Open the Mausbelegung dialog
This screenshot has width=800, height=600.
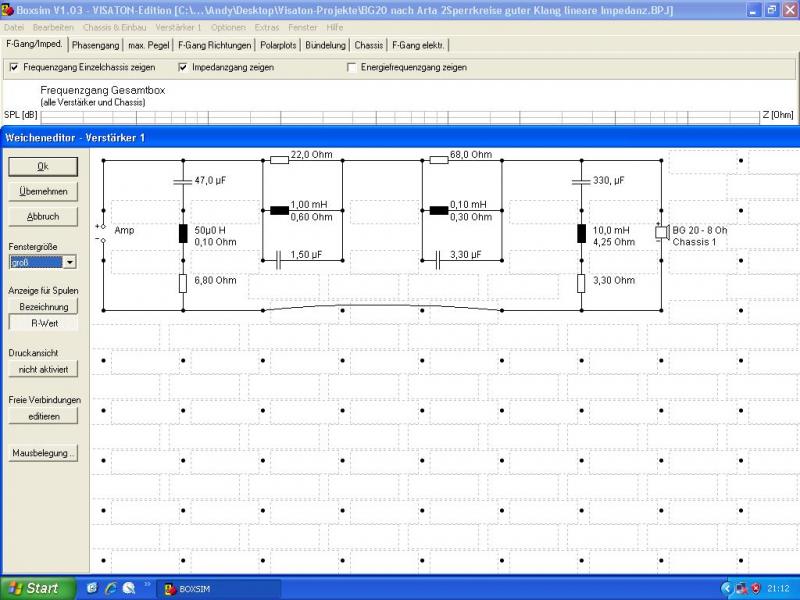click(x=43, y=453)
